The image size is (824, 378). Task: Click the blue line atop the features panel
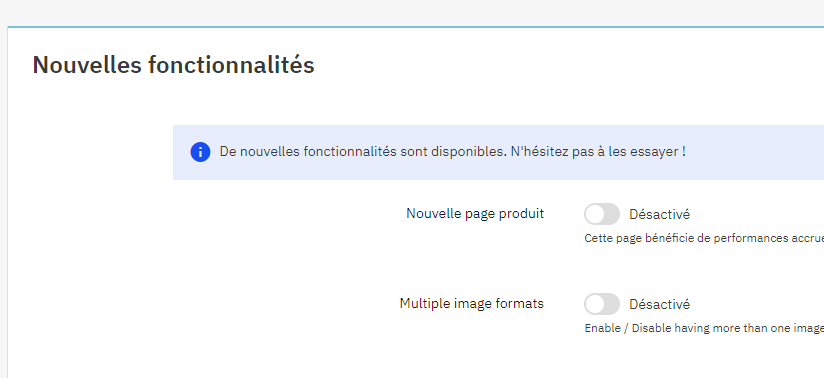tap(416, 26)
